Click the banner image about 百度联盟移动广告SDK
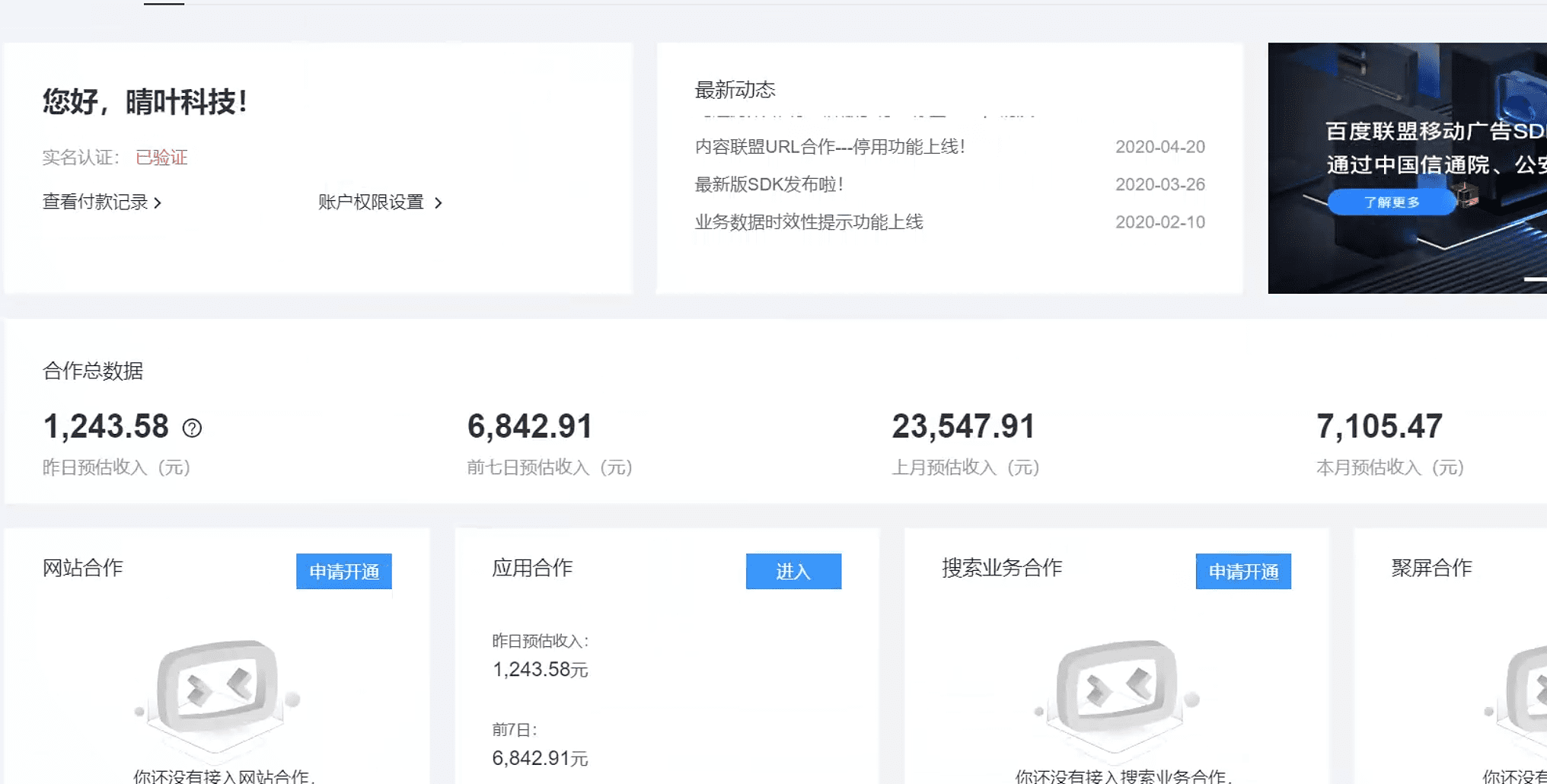Viewport: 1547px width, 784px height. [1407, 167]
